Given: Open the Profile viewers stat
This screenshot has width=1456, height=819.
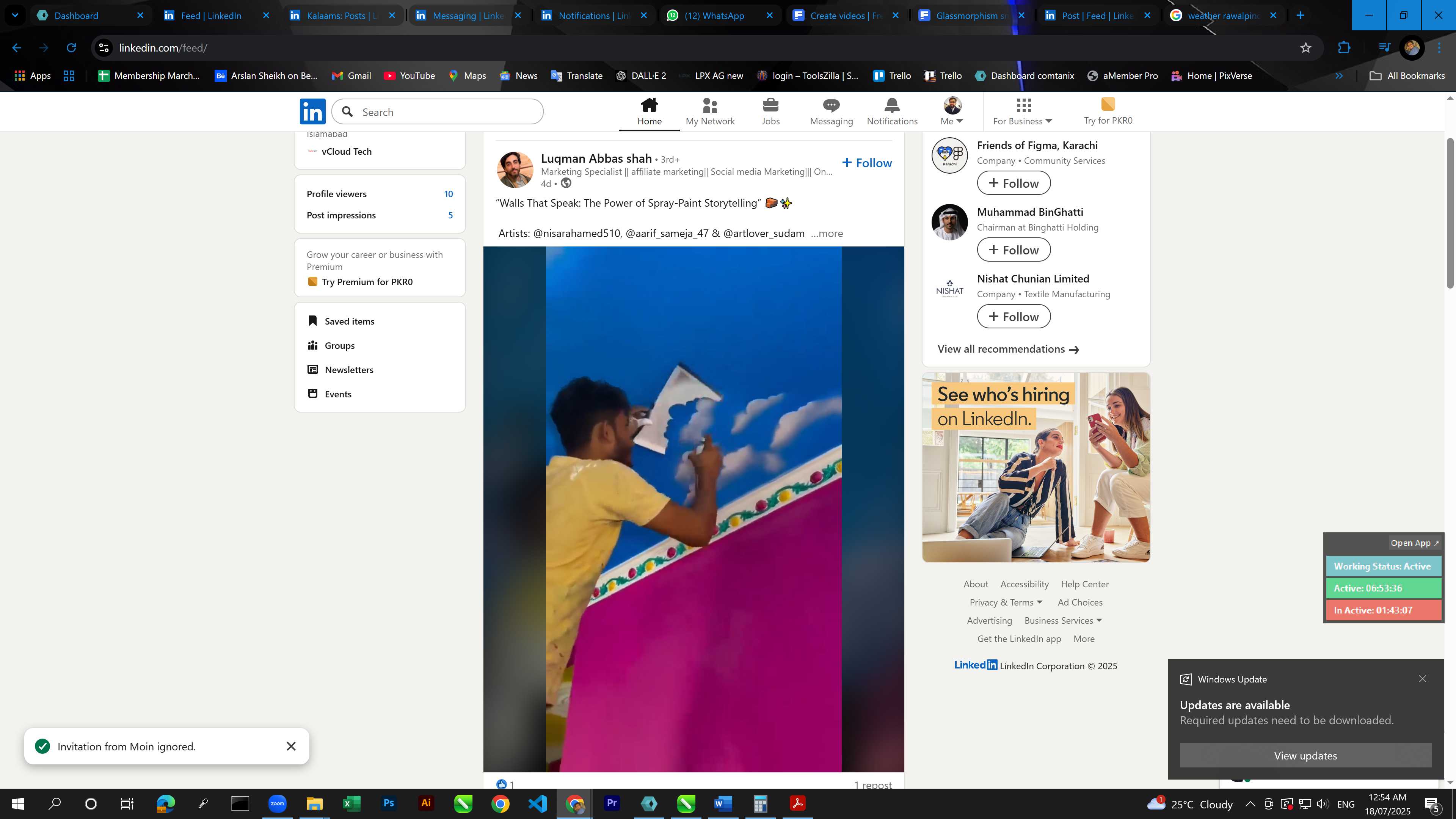Looking at the screenshot, I should (380, 194).
